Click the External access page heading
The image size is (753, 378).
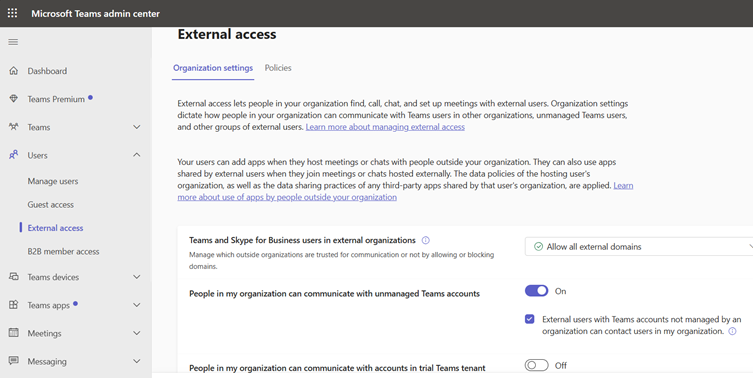point(227,34)
